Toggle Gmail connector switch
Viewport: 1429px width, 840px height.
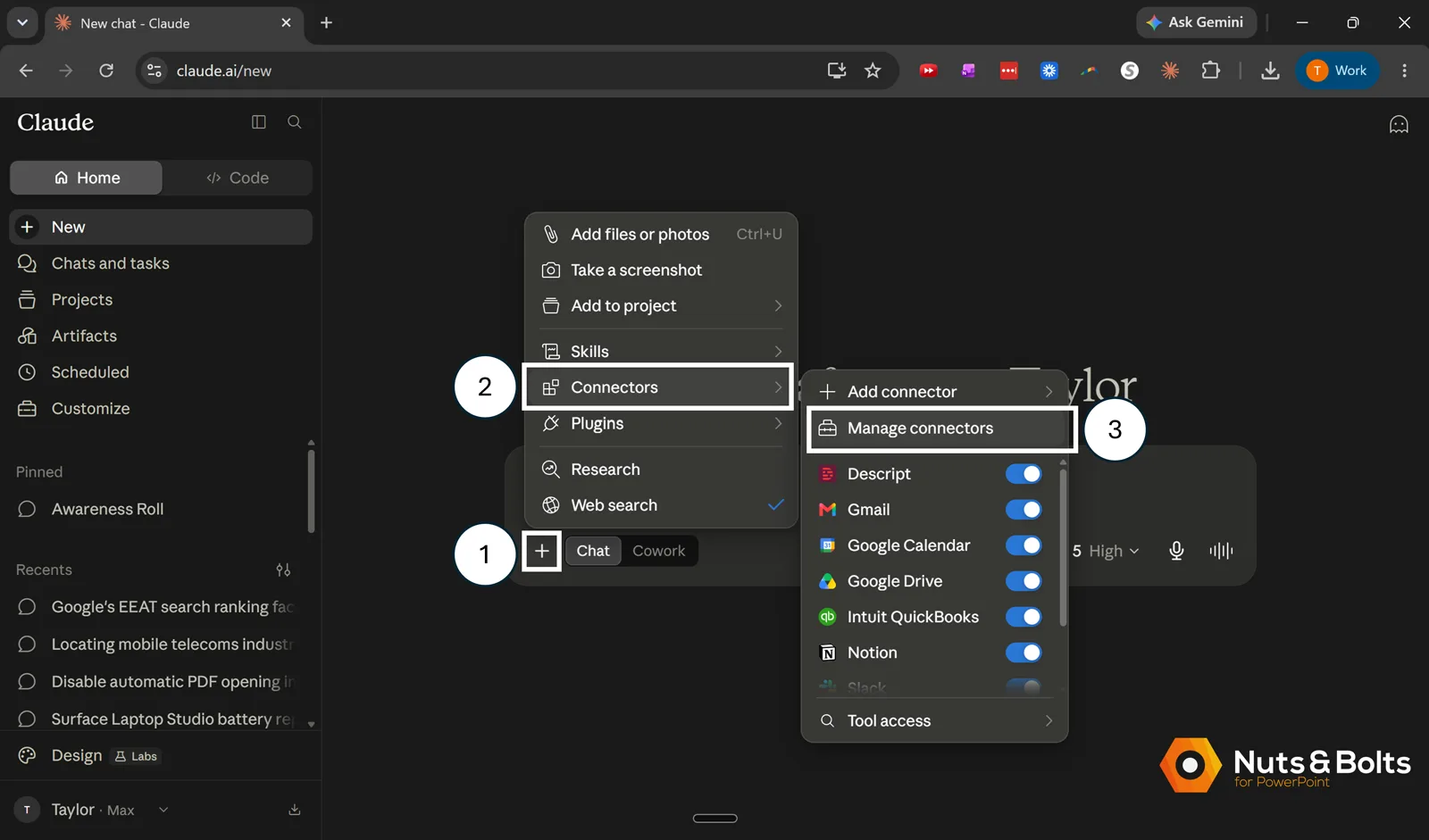click(1024, 510)
